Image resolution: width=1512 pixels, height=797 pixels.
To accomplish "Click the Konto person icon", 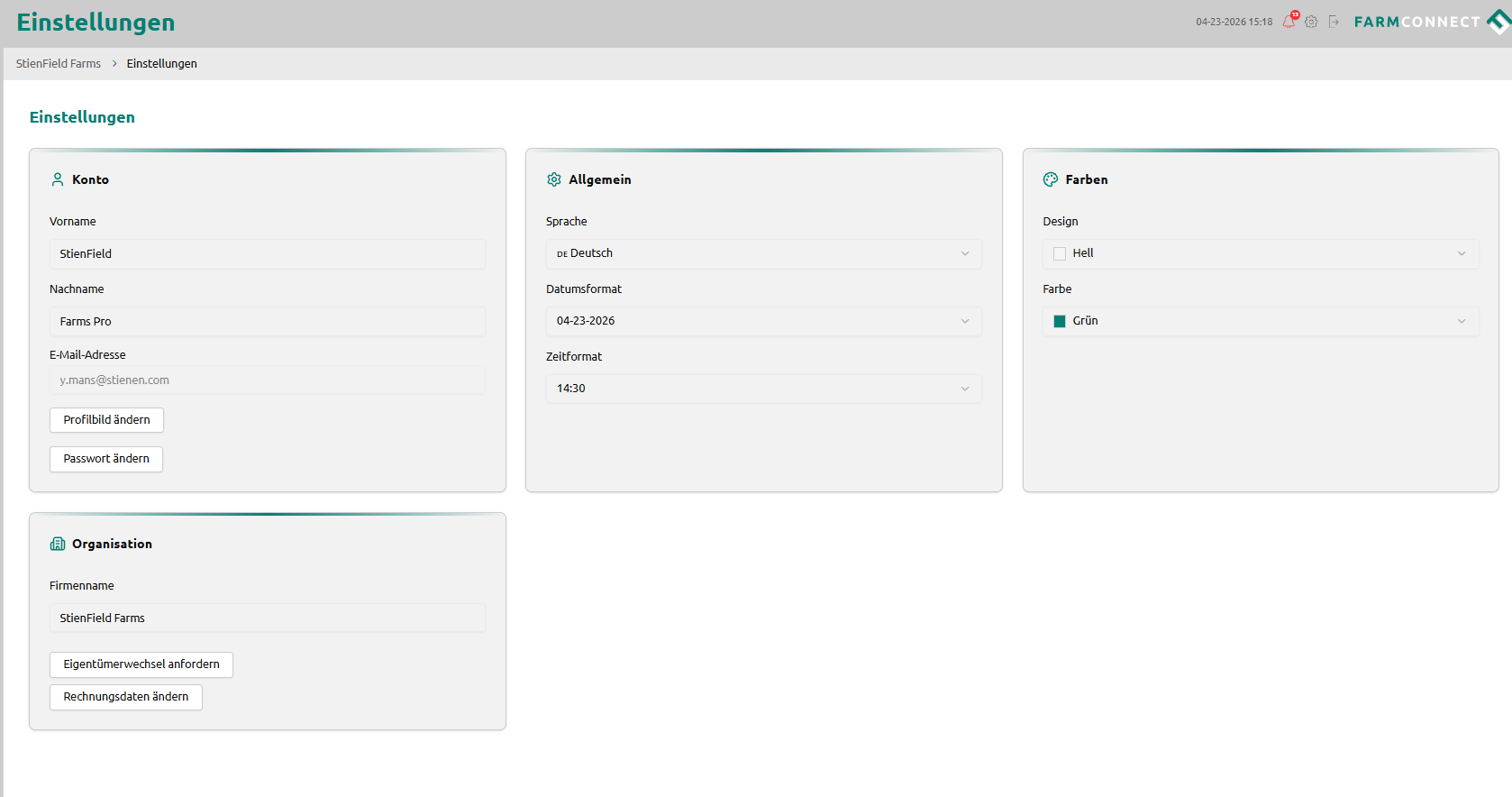I will tap(58, 179).
